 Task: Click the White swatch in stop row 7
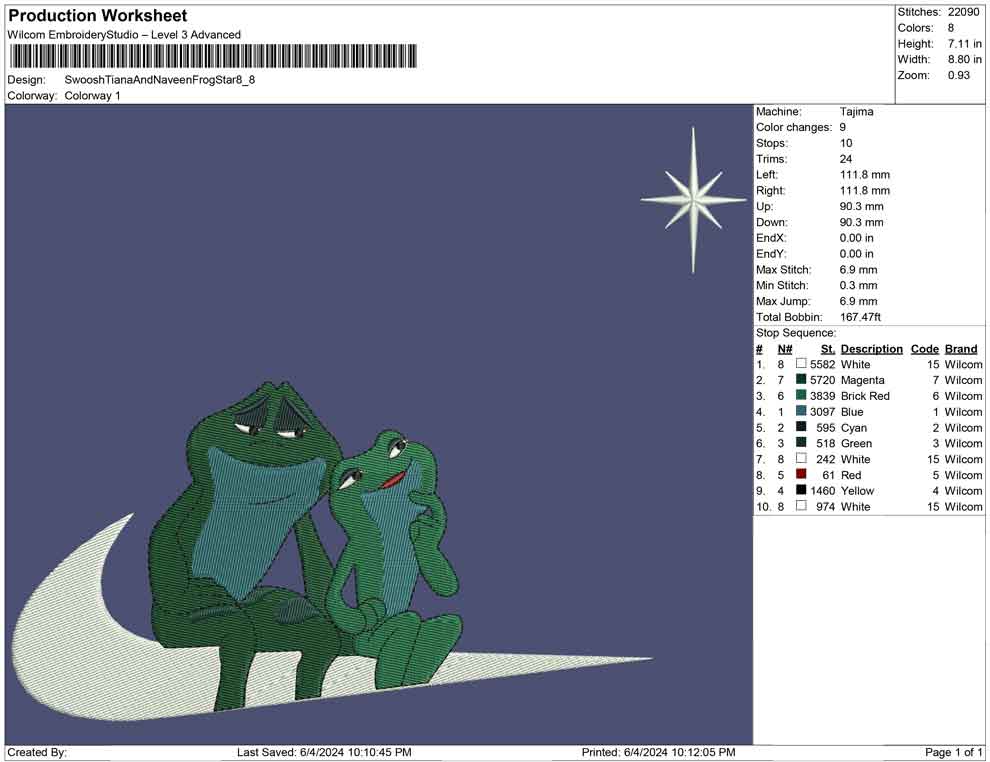pyautogui.click(x=801, y=458)
